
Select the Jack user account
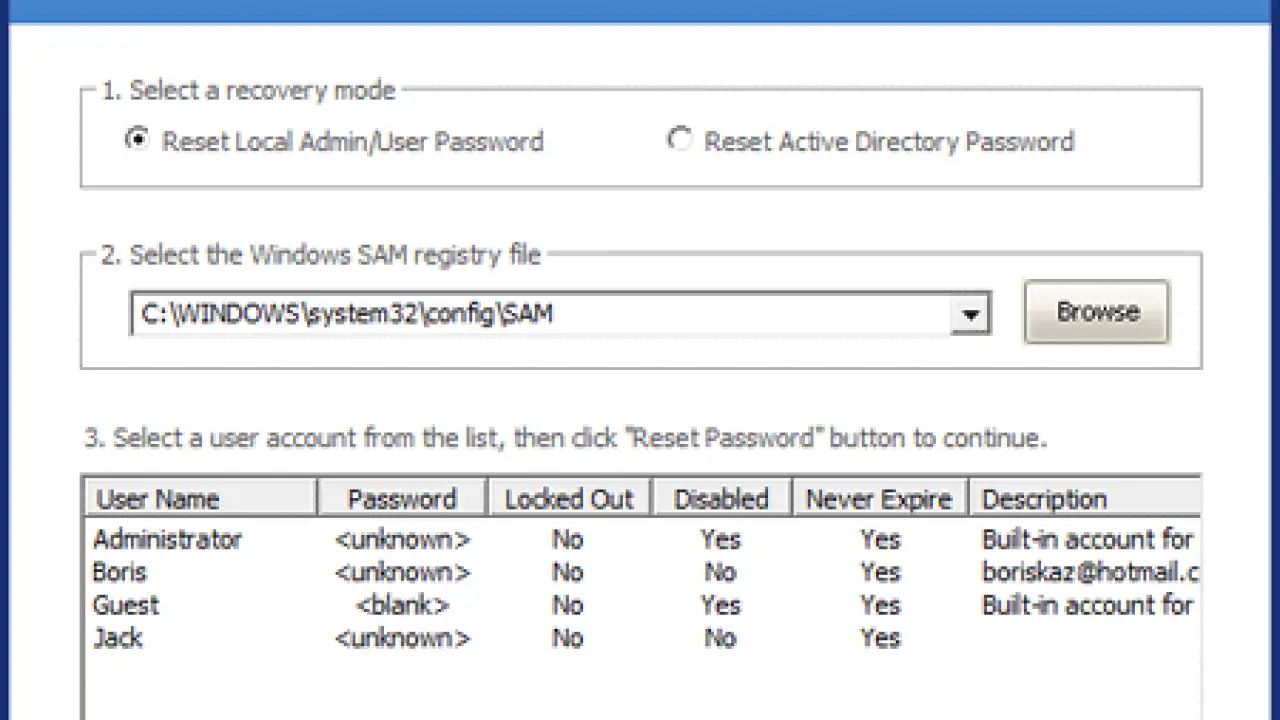click(642, 639)
